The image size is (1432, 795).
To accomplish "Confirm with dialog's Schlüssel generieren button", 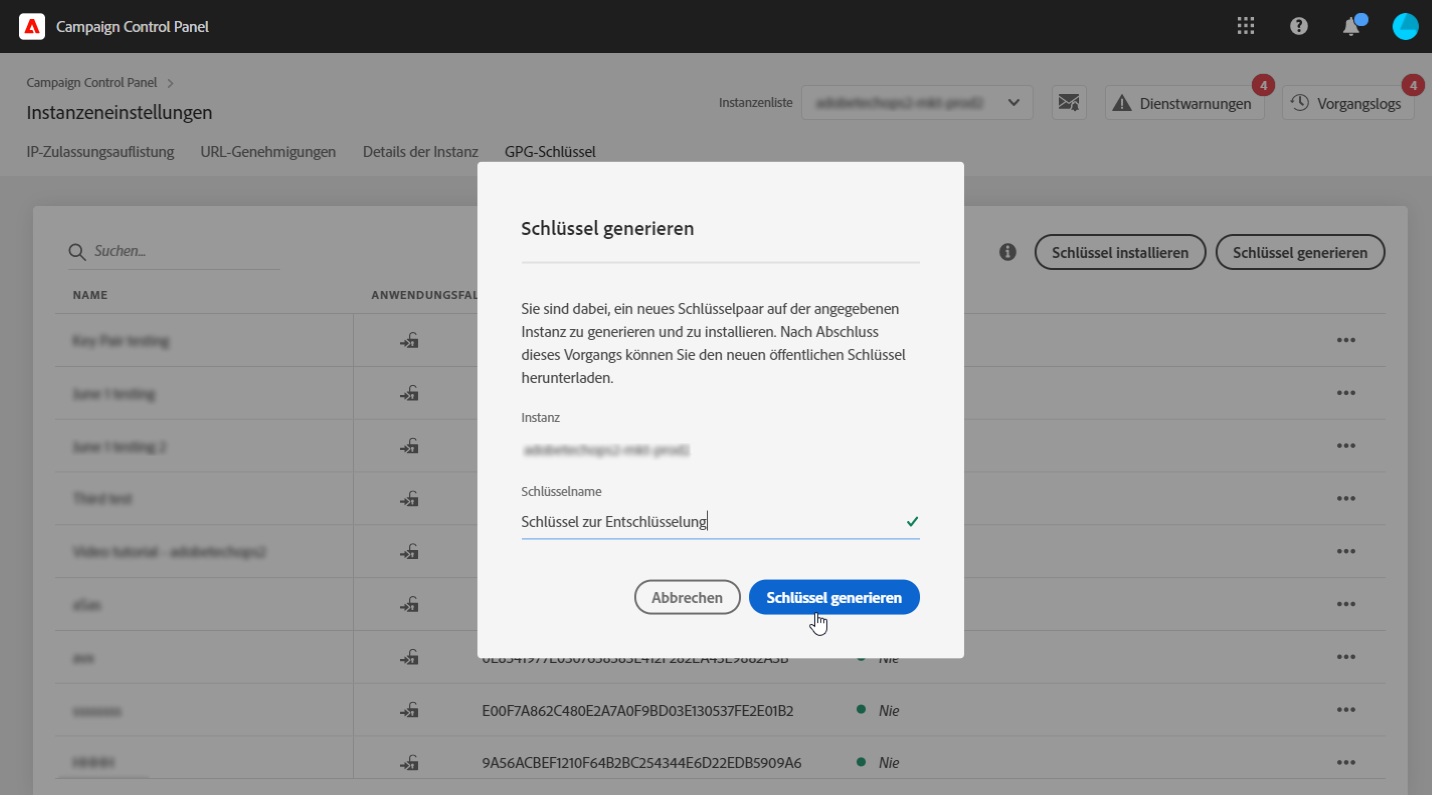I will pos(834,597).
